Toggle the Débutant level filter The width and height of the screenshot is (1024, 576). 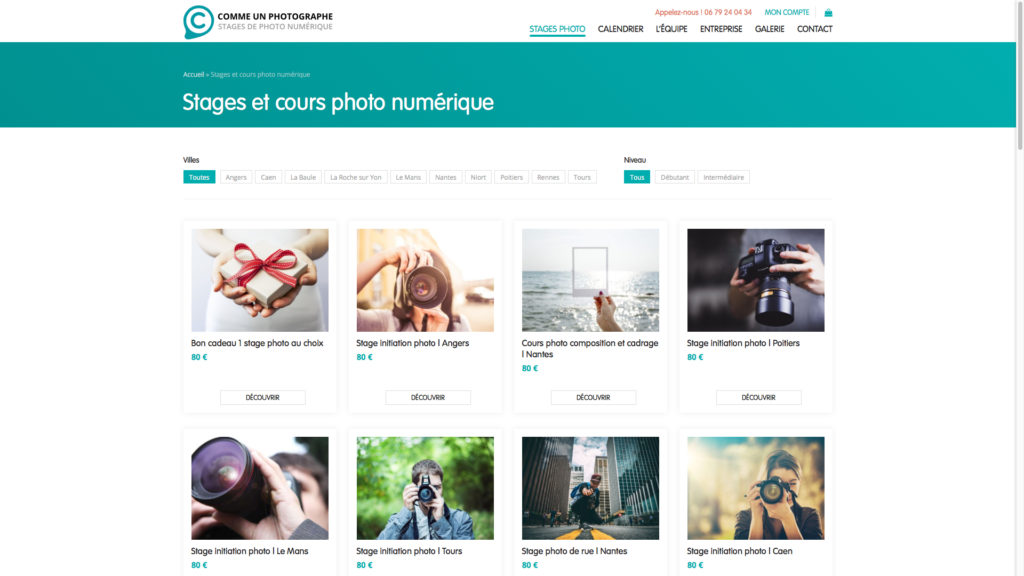(674, 177)
